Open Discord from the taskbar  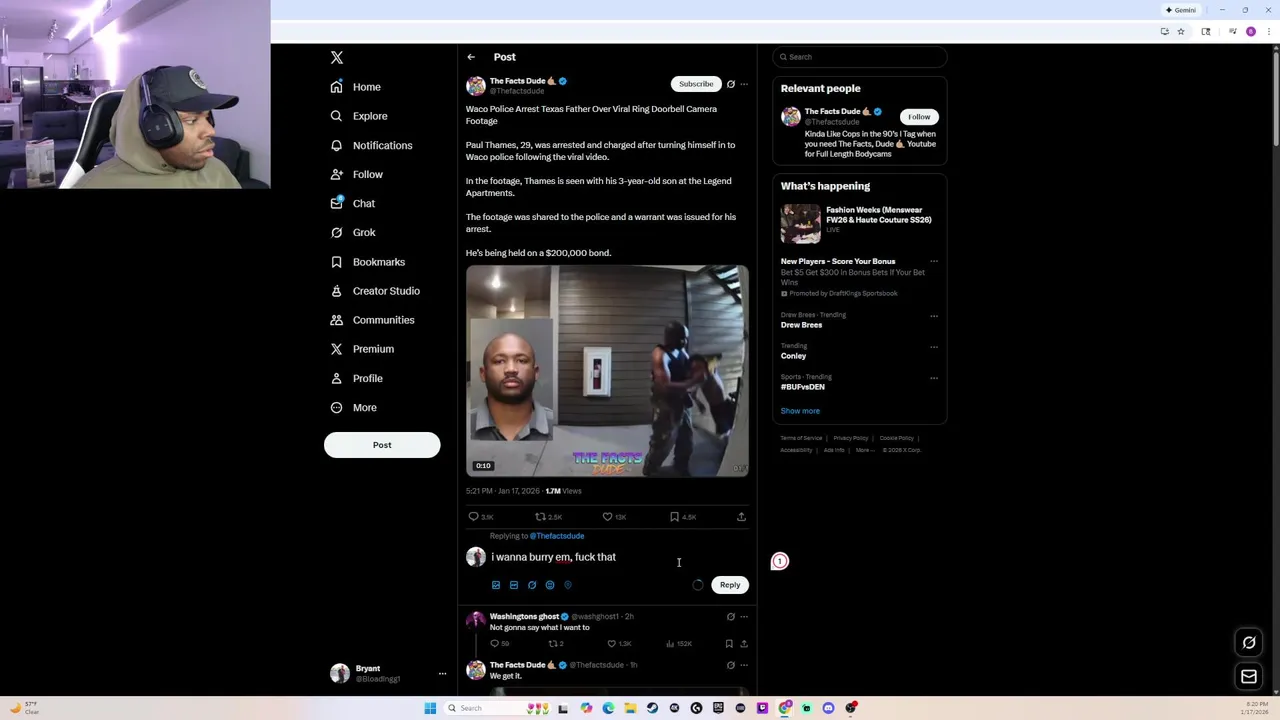point(828,708)
